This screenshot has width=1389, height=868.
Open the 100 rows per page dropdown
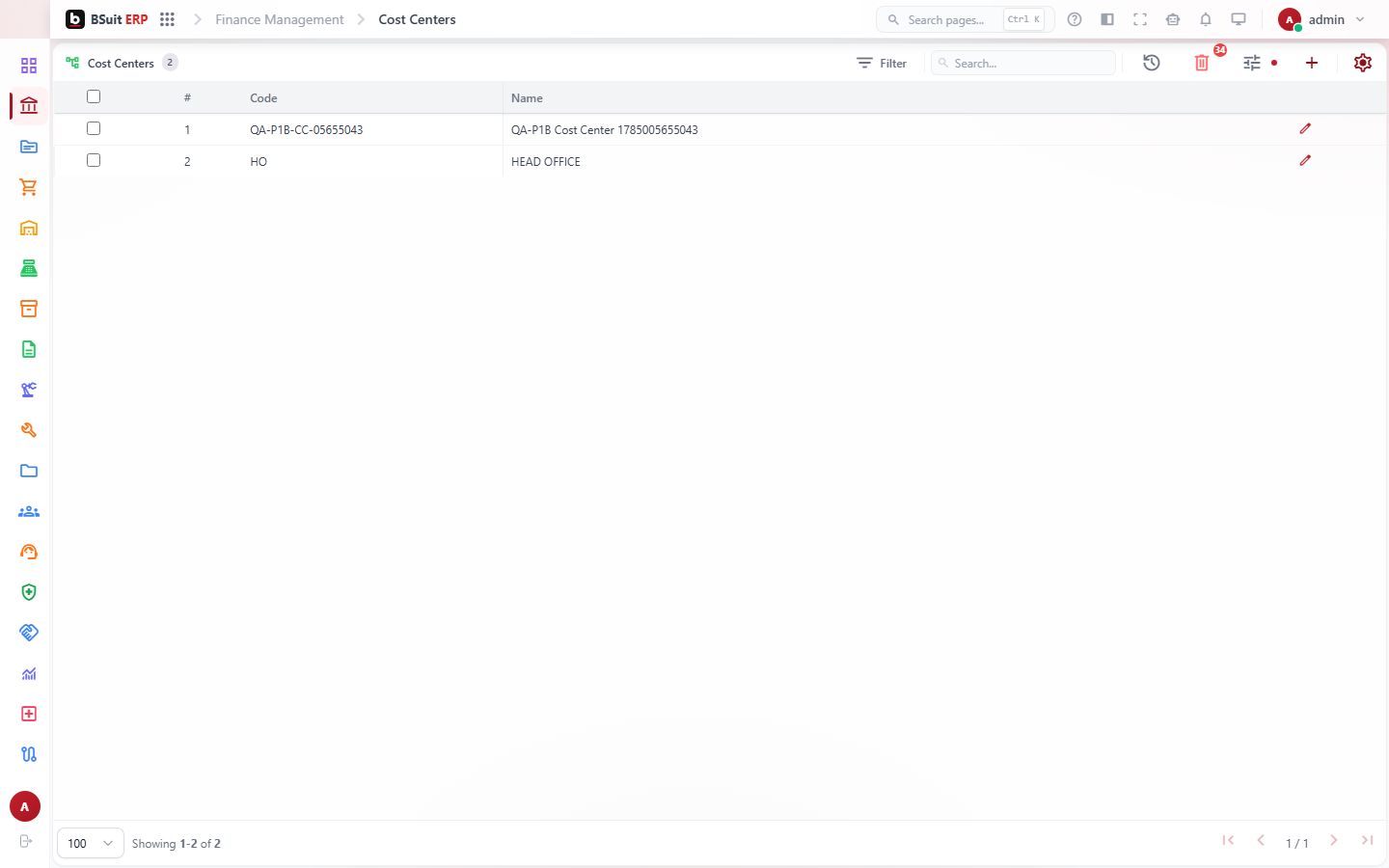point(90,843)
